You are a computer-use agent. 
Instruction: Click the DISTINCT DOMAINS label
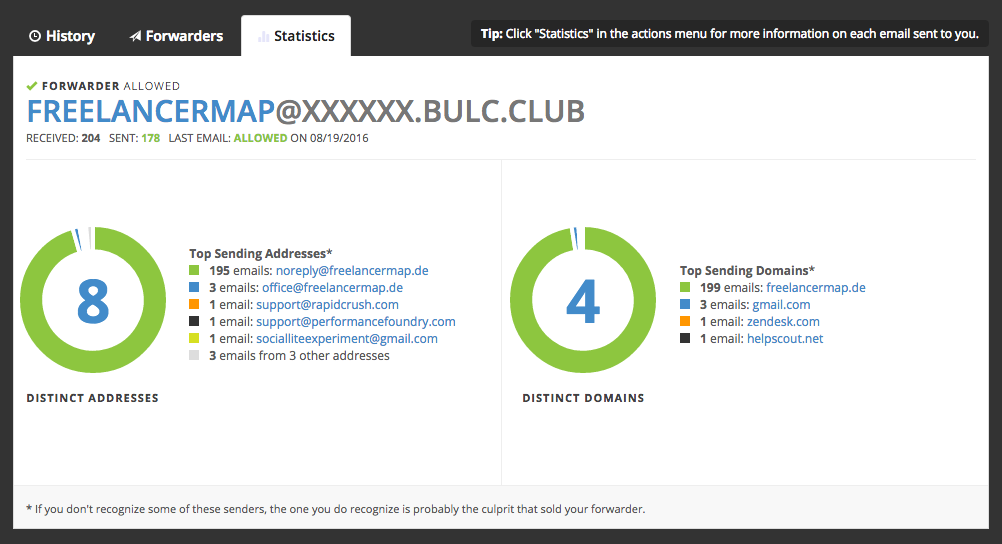click(x=583, y=398)
